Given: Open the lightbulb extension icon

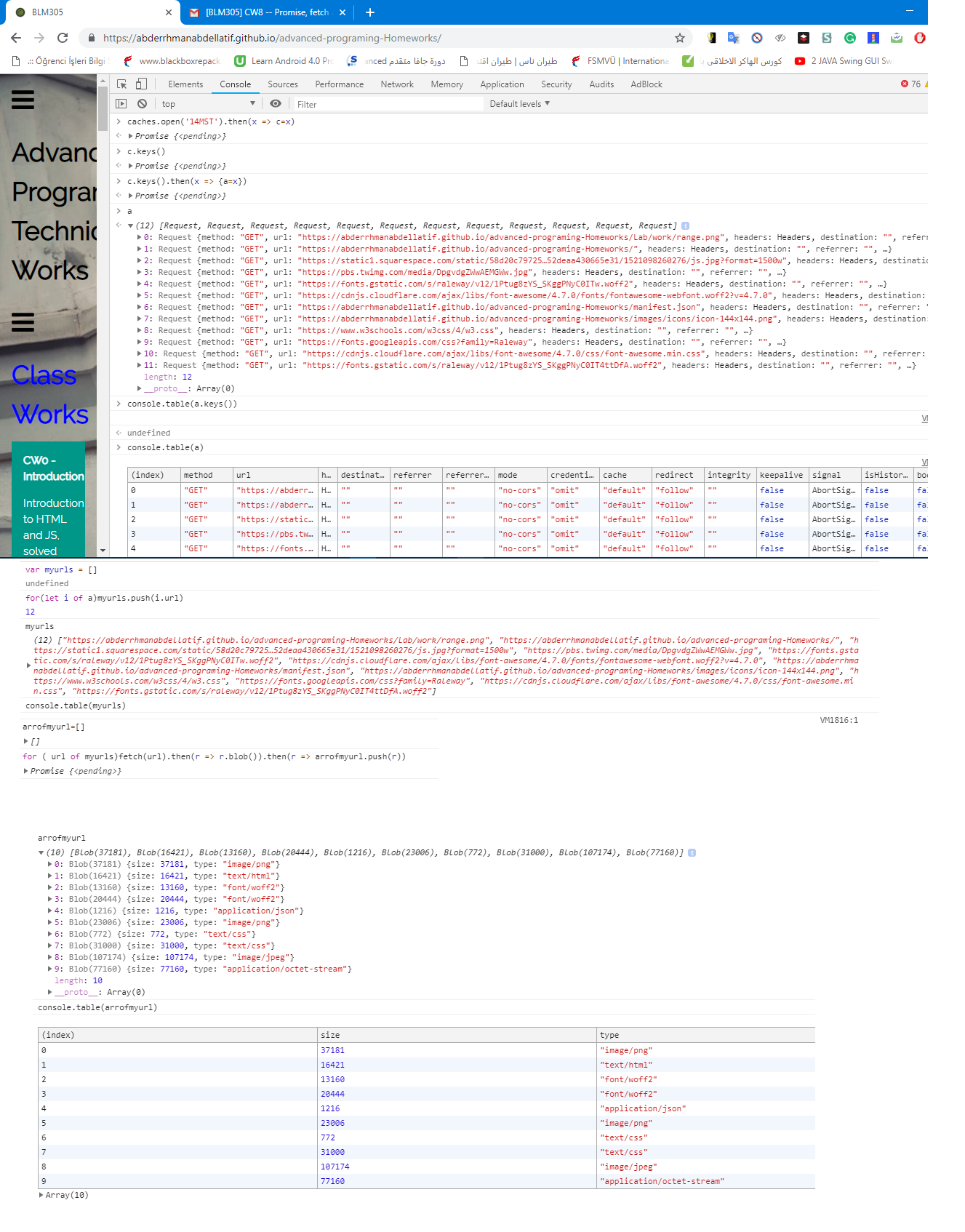Looking at the screenshot, I should click(x=712, y=38).
